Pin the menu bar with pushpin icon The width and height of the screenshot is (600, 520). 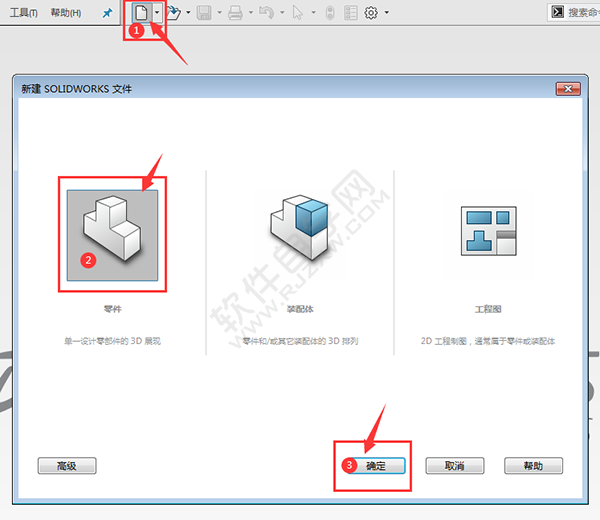(107, 13)
